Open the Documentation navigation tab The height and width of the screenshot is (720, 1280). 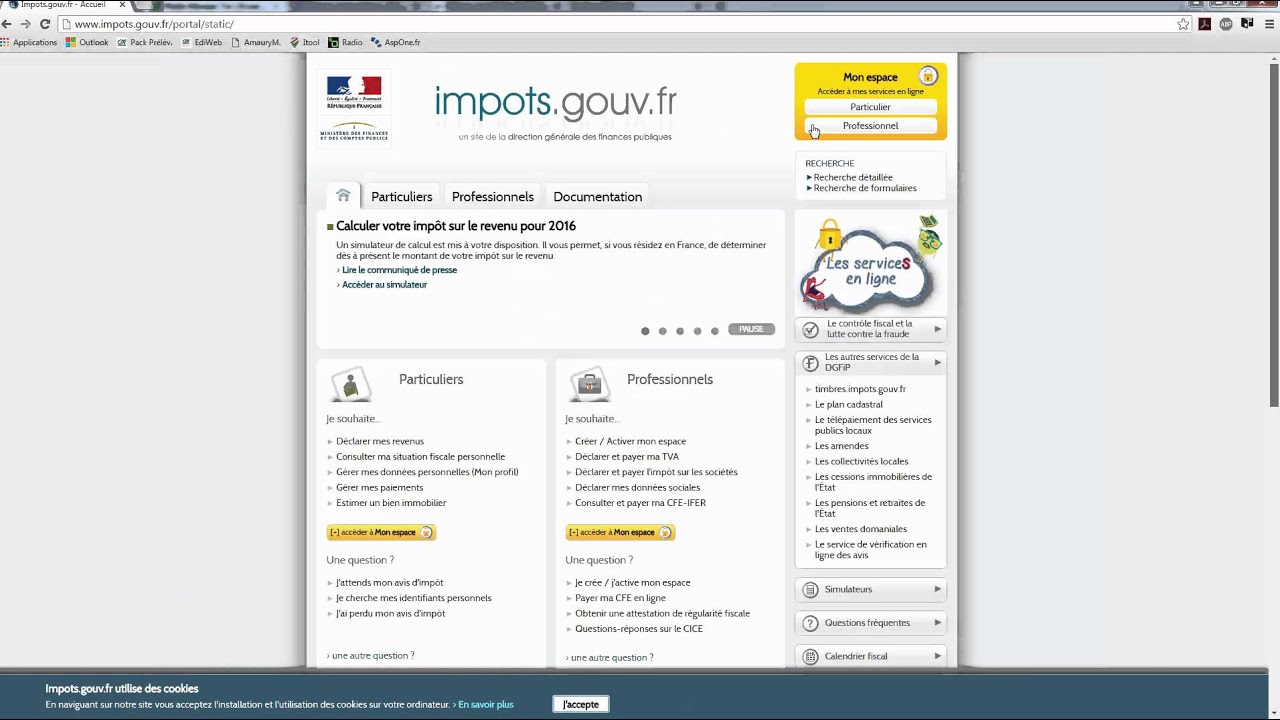tap(597, 197)
